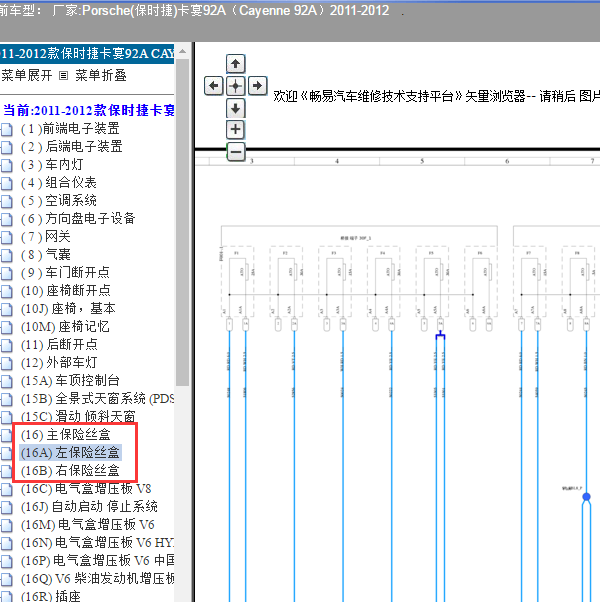Open (15C)滑动 倾斜天窗
This screenshot has width=600, height=602.
(x=78, y=417)
